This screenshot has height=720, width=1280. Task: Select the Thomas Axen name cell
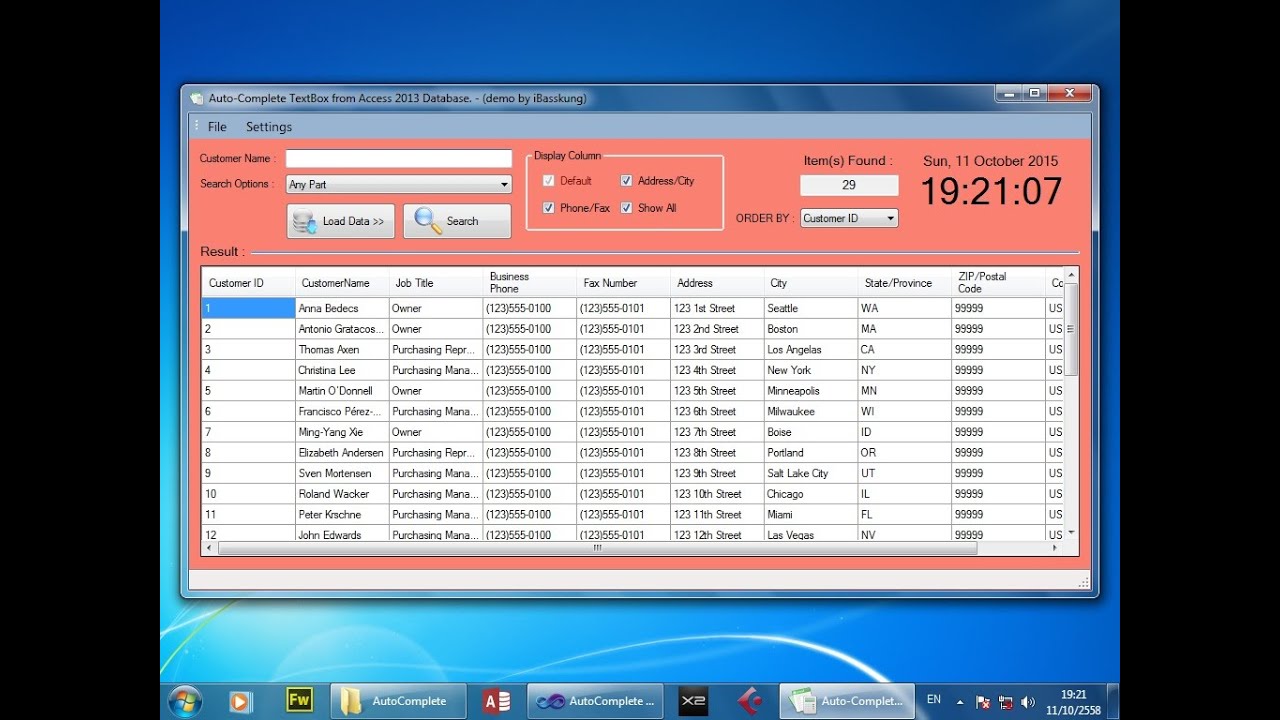(342, 349)
